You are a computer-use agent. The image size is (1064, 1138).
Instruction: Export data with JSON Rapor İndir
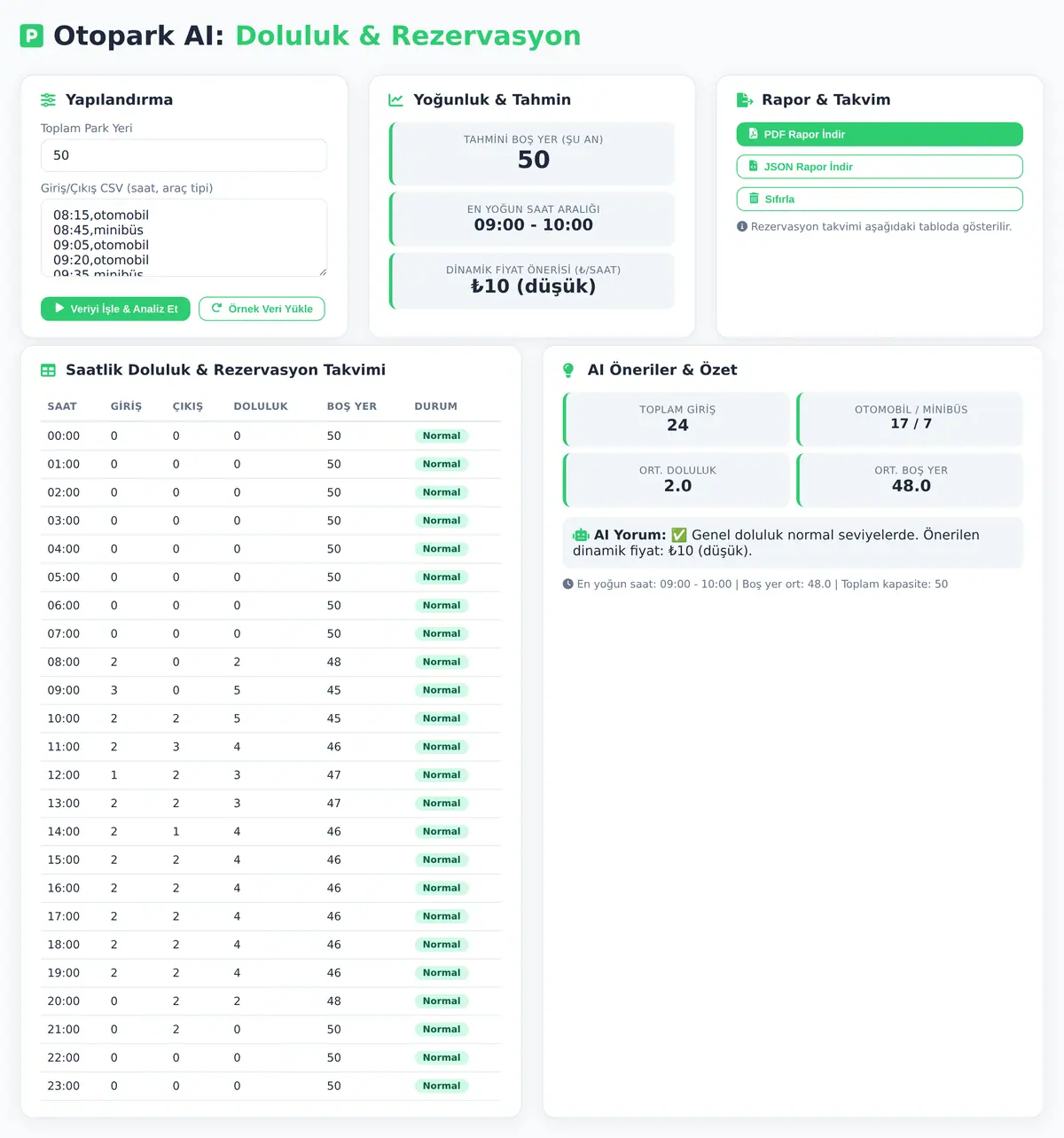click(880, 167)
